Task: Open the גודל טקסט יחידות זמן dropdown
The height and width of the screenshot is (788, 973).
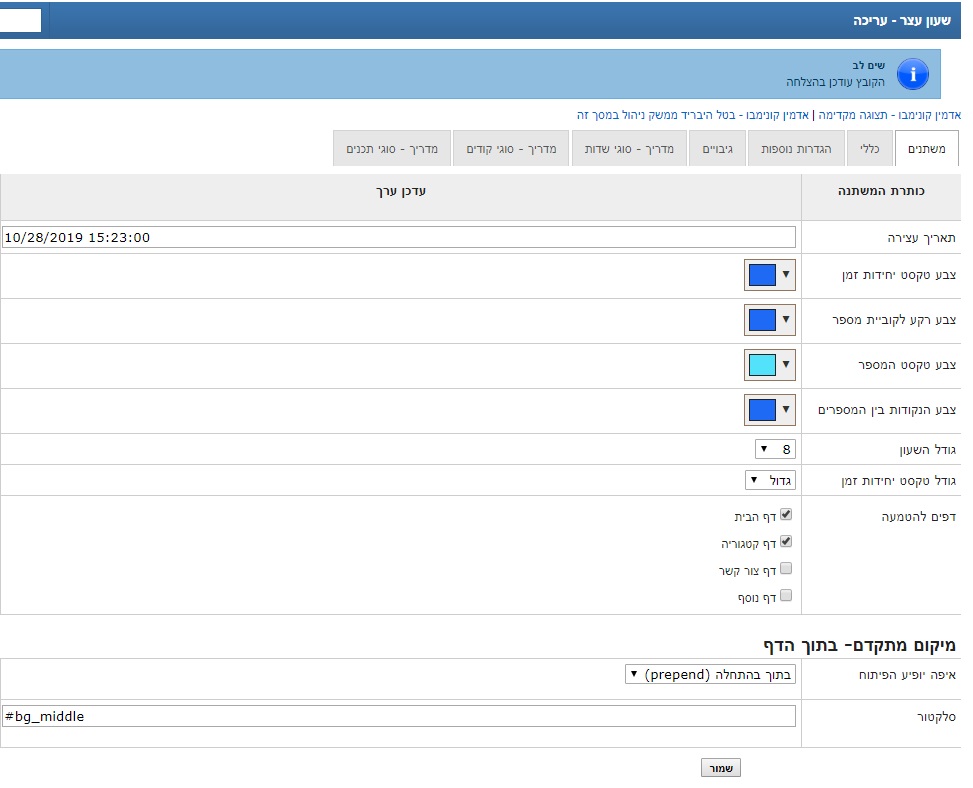Action: tap(770, 480)
